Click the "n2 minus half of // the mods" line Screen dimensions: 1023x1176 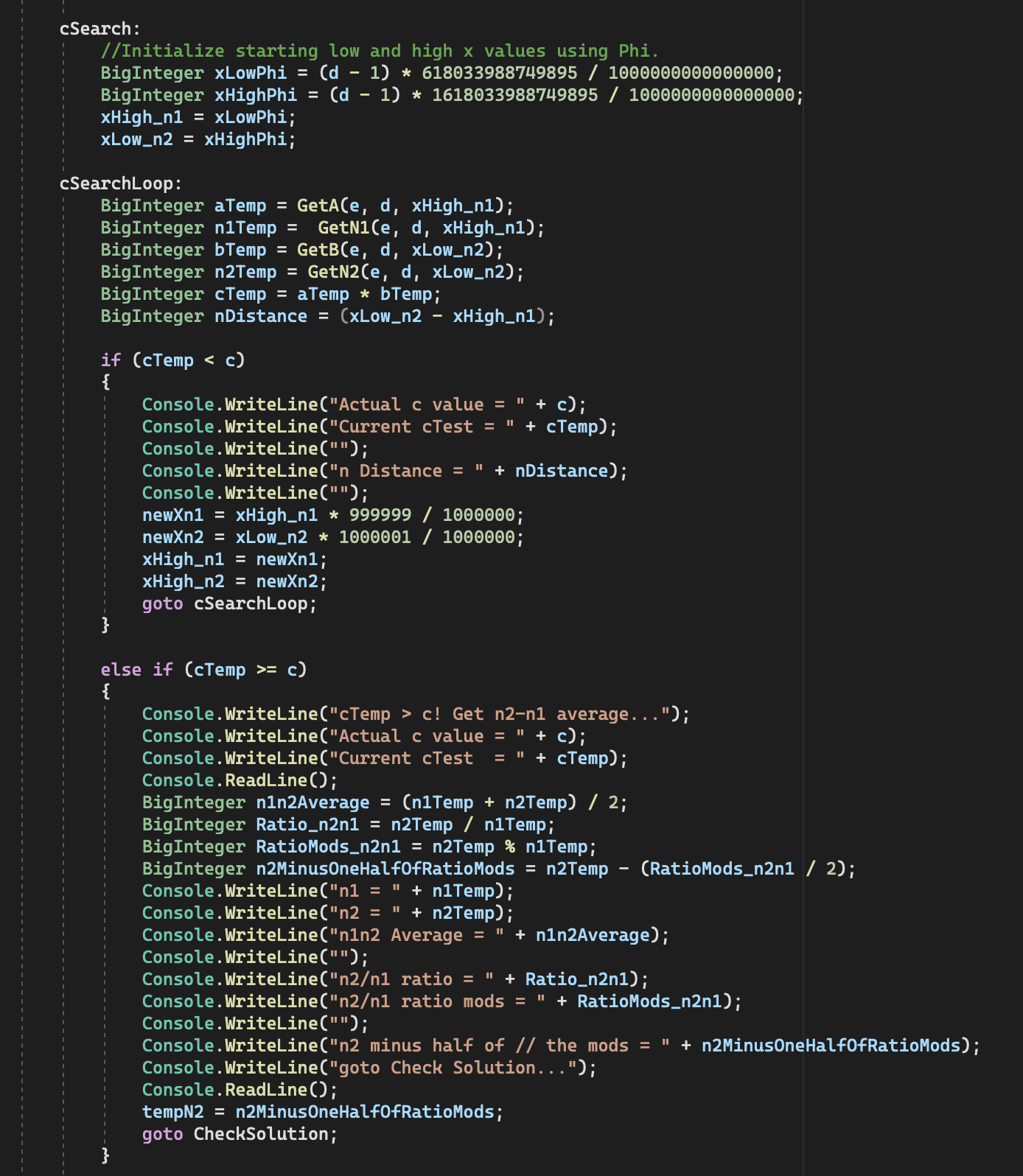click(x=561, y=1046)
